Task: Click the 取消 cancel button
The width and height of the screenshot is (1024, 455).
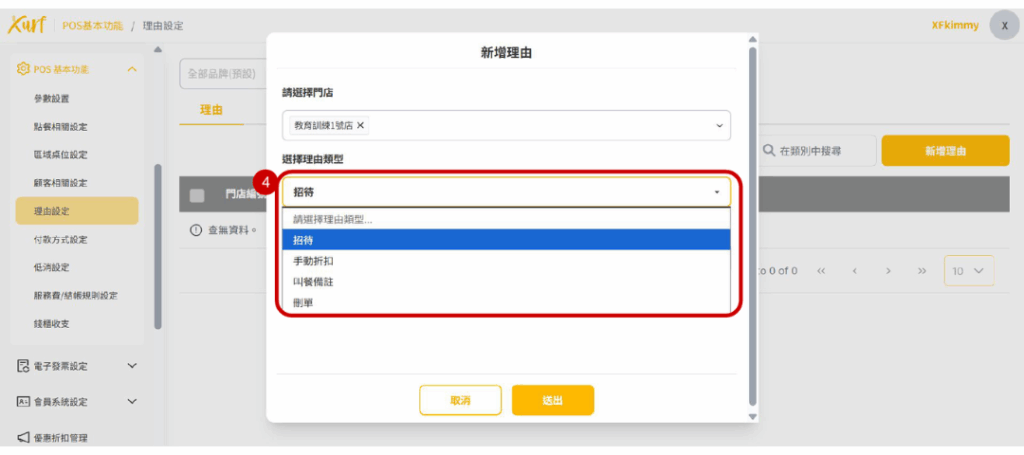Action: (460, 400)
